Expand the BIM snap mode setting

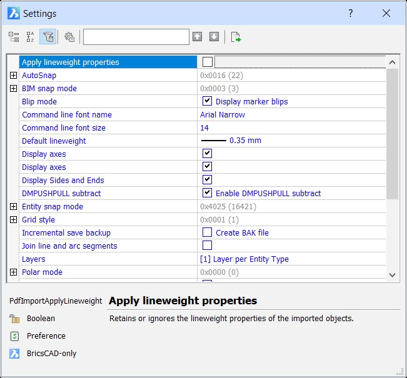tap(13, 88)
